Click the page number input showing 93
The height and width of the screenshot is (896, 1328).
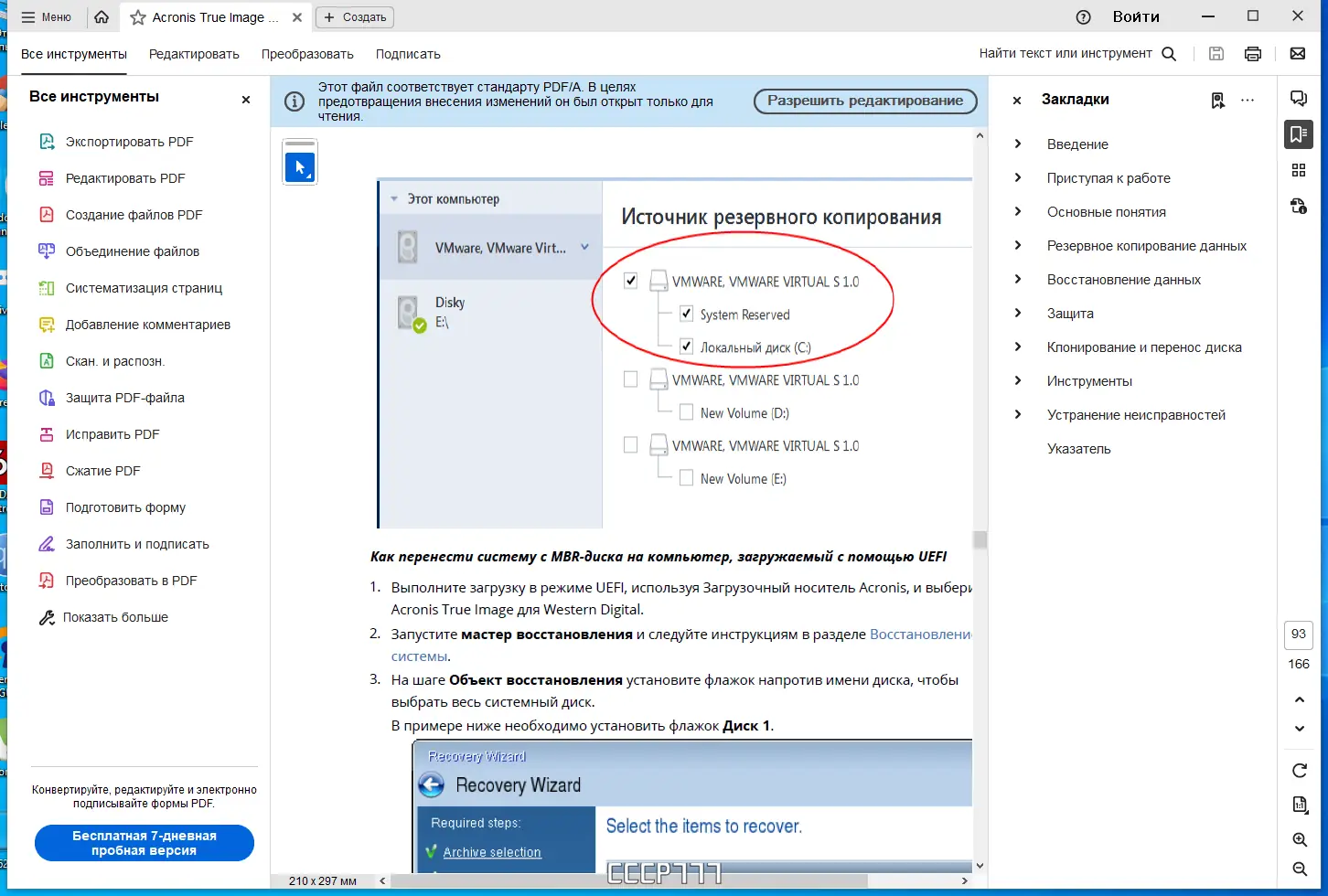click(x=1298, y=635)
